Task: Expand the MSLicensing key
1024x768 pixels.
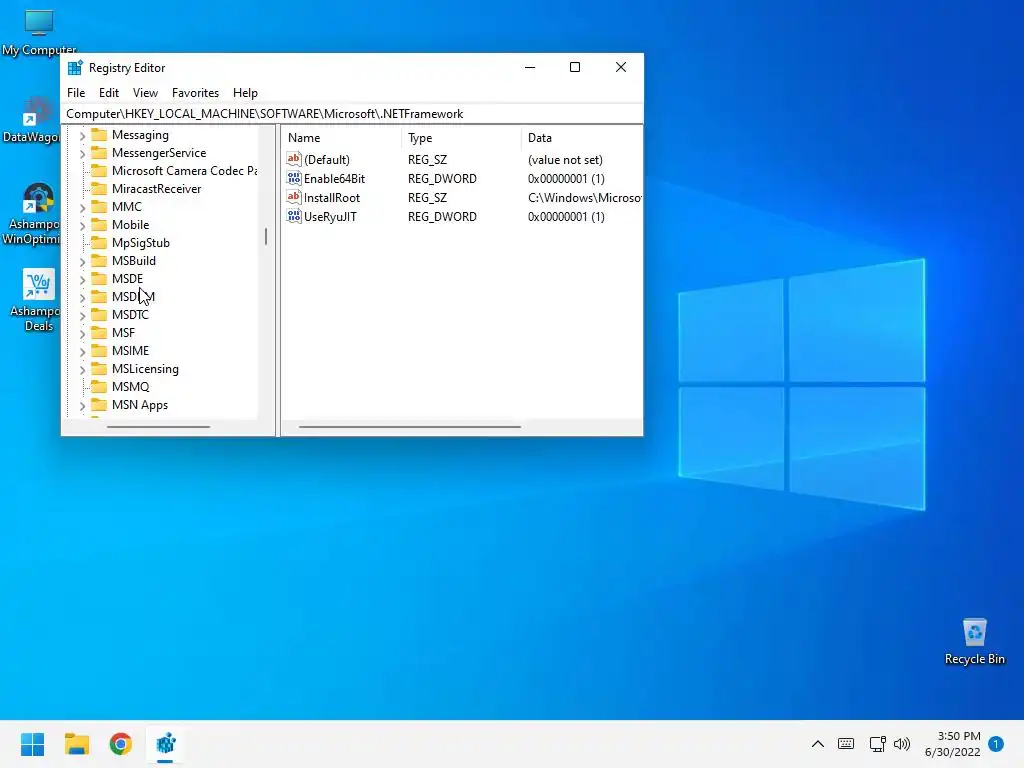Action: point(82,370)
